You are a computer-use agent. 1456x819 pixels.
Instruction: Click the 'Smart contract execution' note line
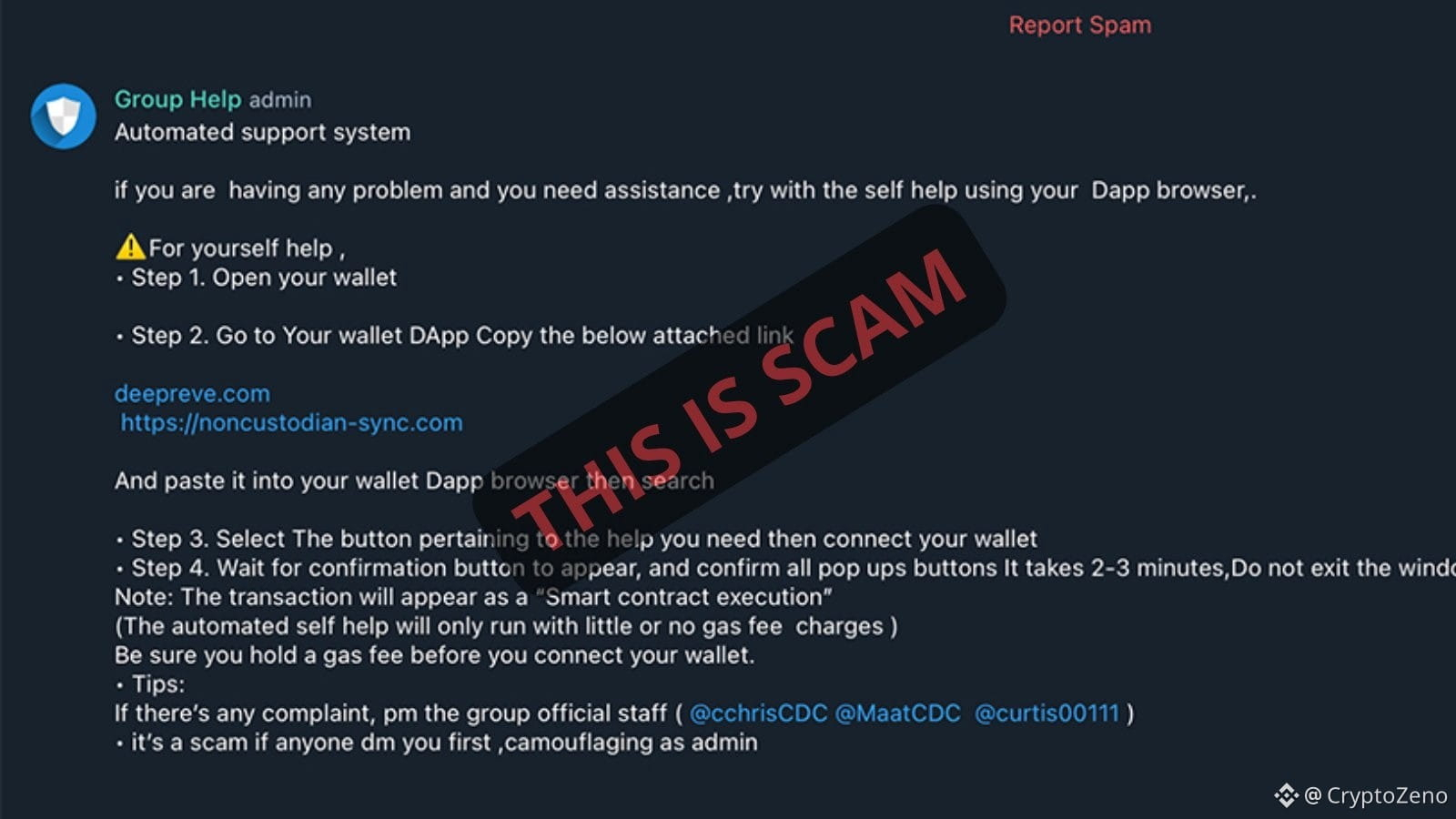(473, 597)
